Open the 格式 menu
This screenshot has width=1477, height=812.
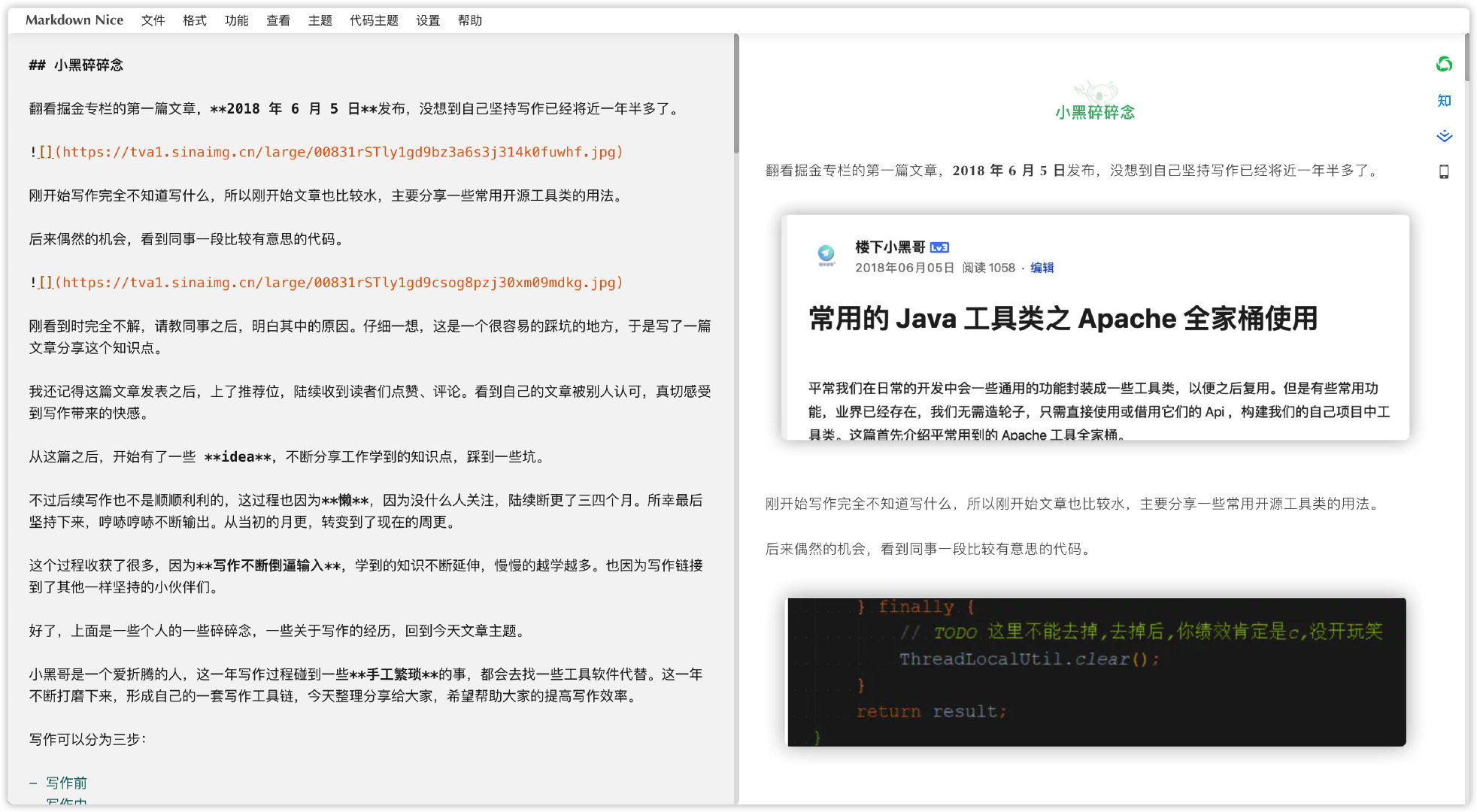[194, 20]
